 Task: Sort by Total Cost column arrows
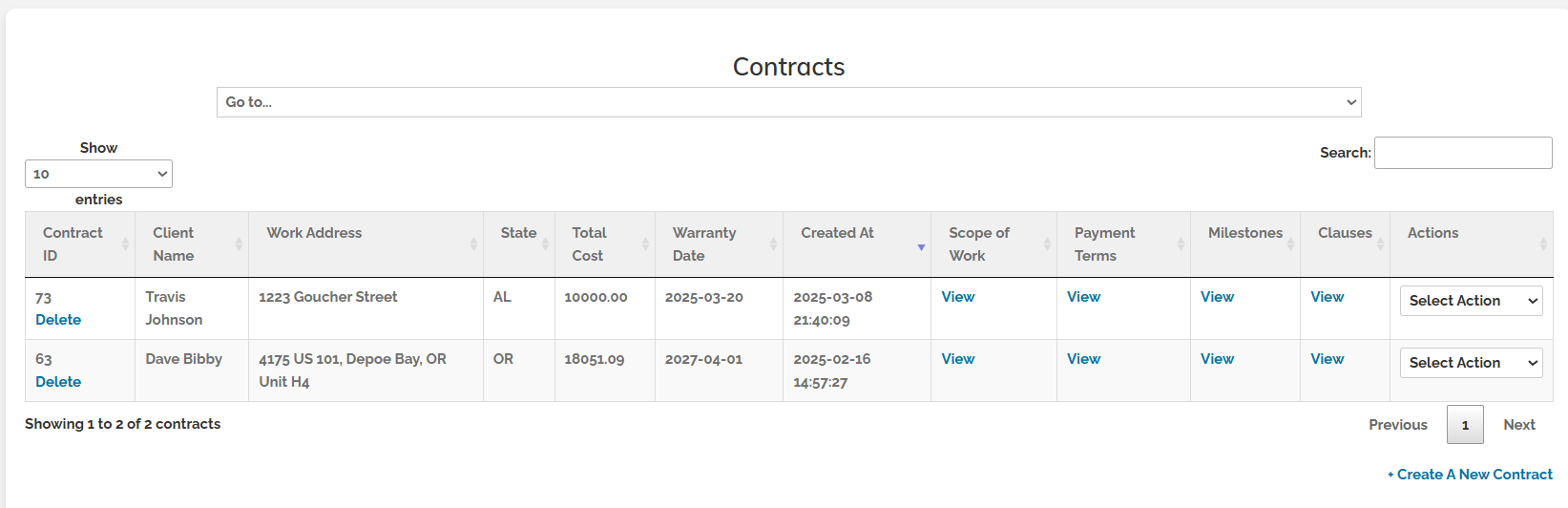[645, 244]
